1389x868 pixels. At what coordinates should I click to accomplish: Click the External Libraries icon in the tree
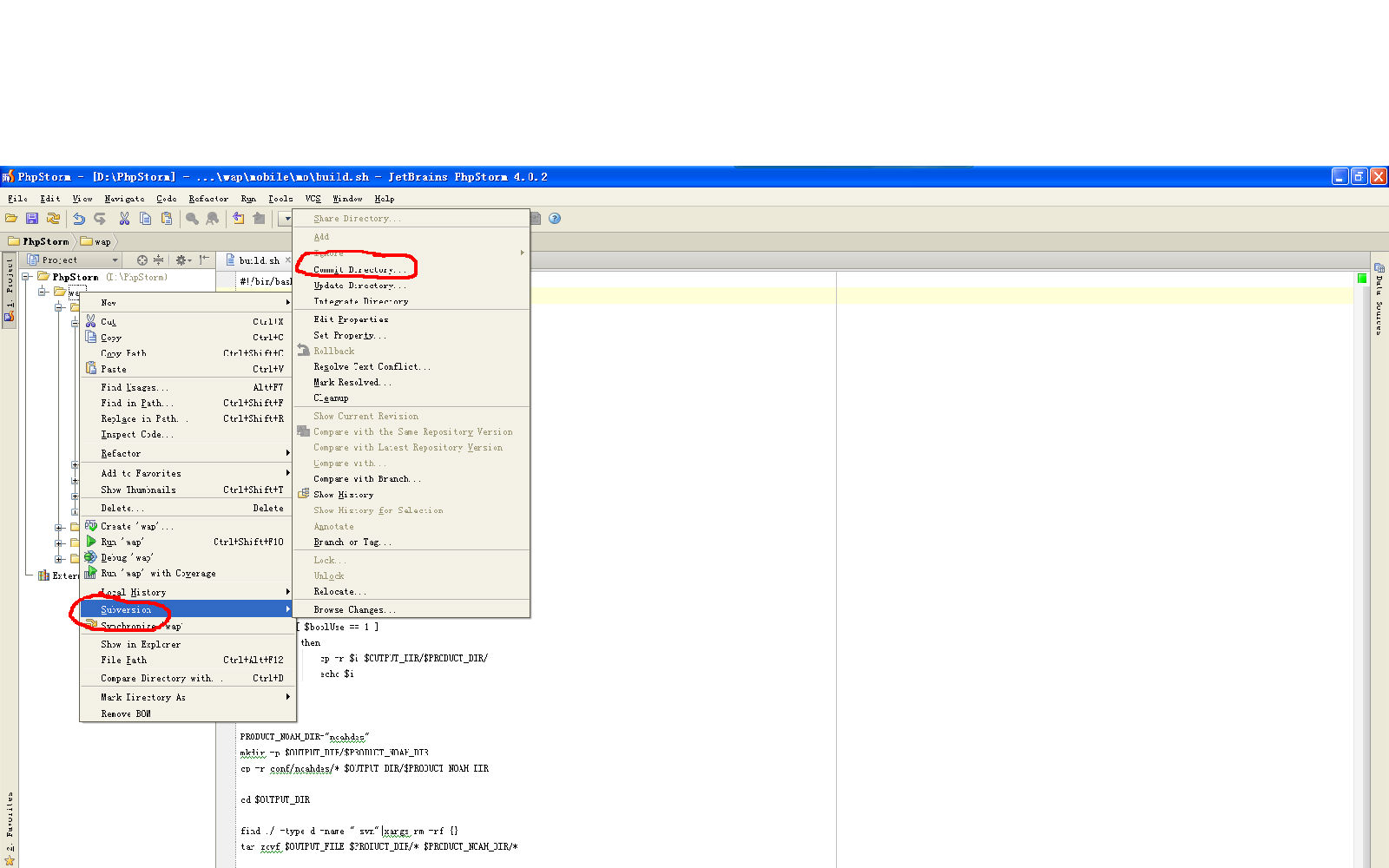[43, 575]
